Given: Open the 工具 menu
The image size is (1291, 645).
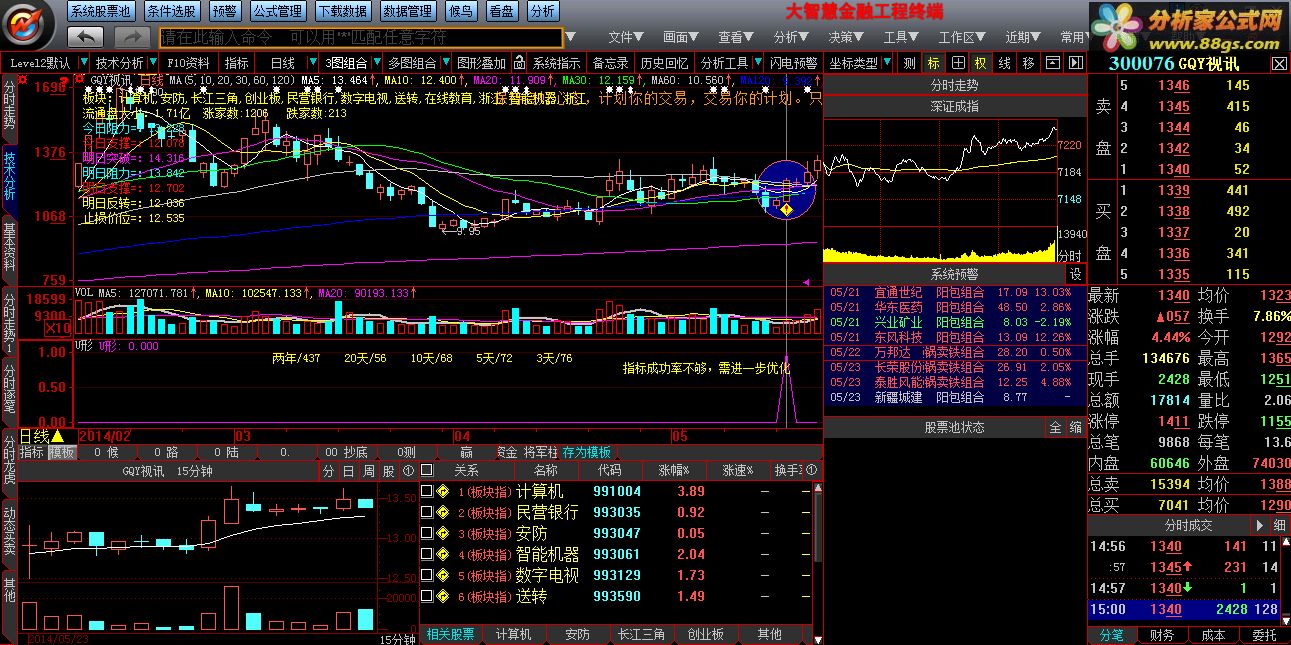Looking at the screenshot, I should pos(901,37).
